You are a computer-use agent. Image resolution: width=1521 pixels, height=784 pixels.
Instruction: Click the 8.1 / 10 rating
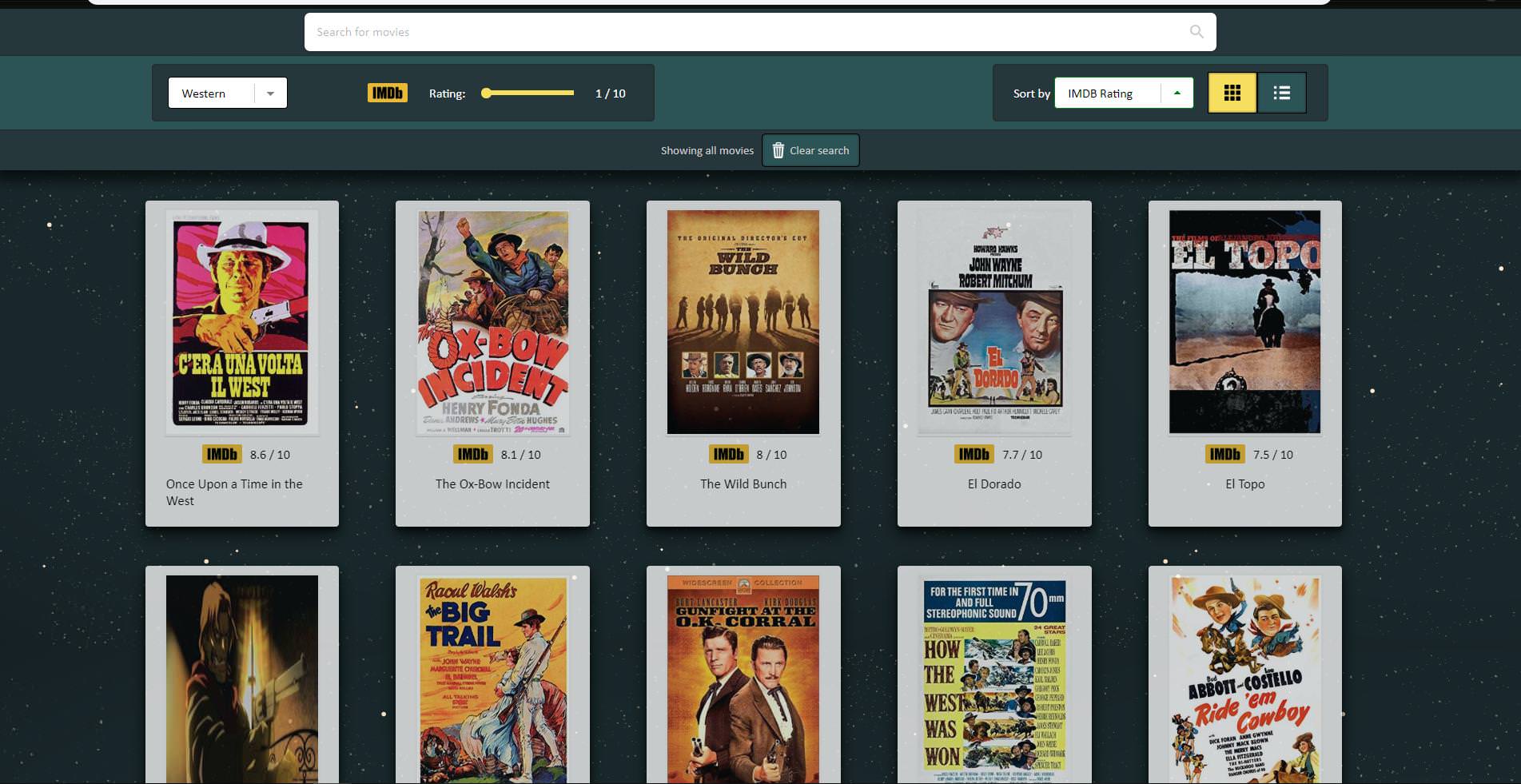(521, 455)
